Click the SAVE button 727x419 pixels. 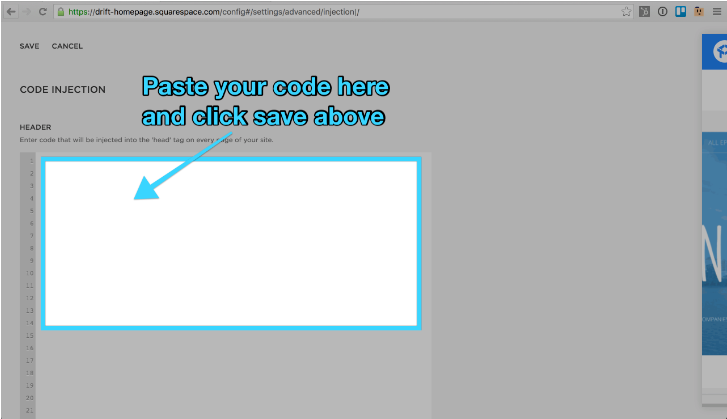[x=29, y=46]
